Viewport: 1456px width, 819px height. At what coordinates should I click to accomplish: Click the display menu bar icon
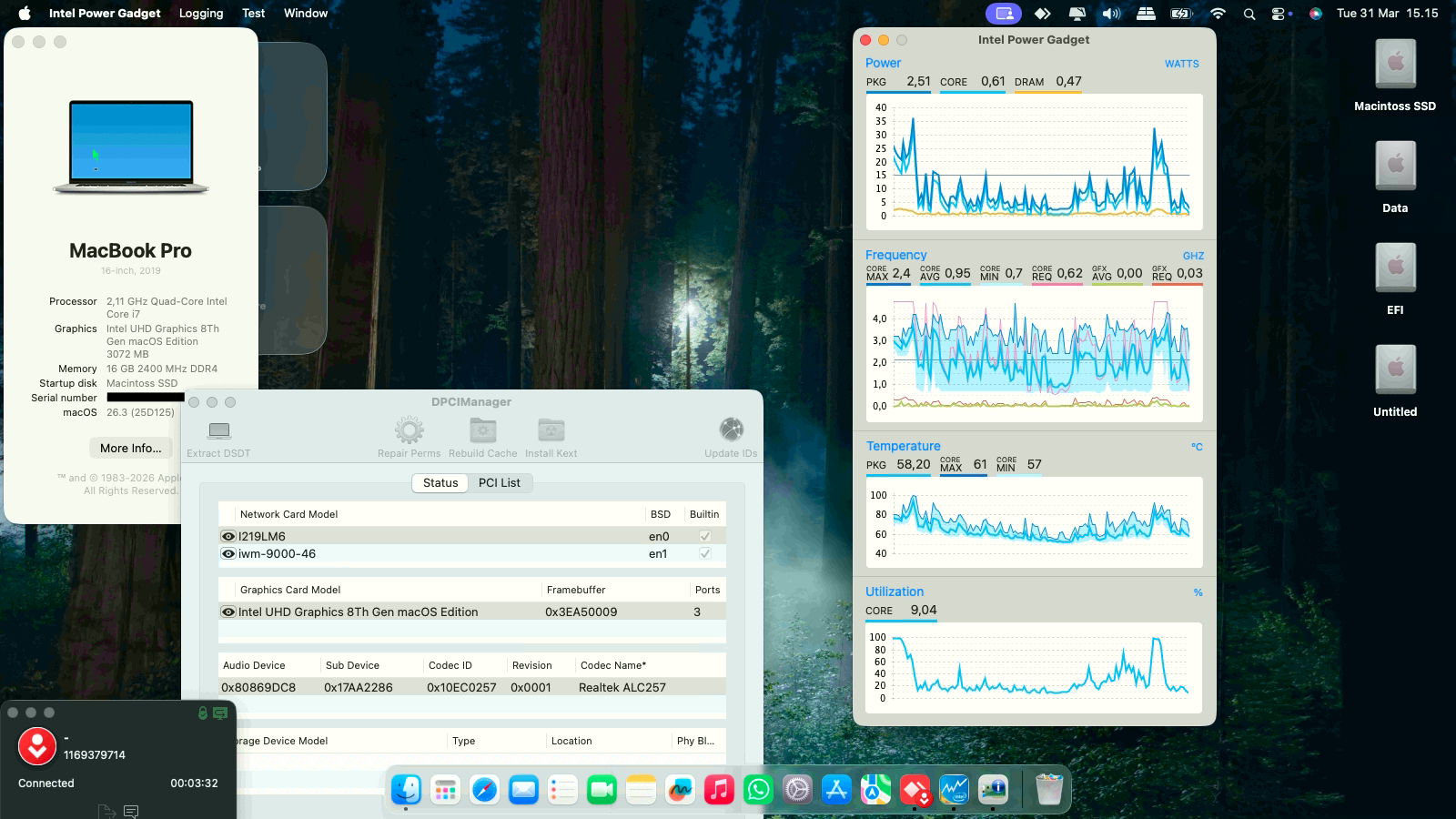1077,13
